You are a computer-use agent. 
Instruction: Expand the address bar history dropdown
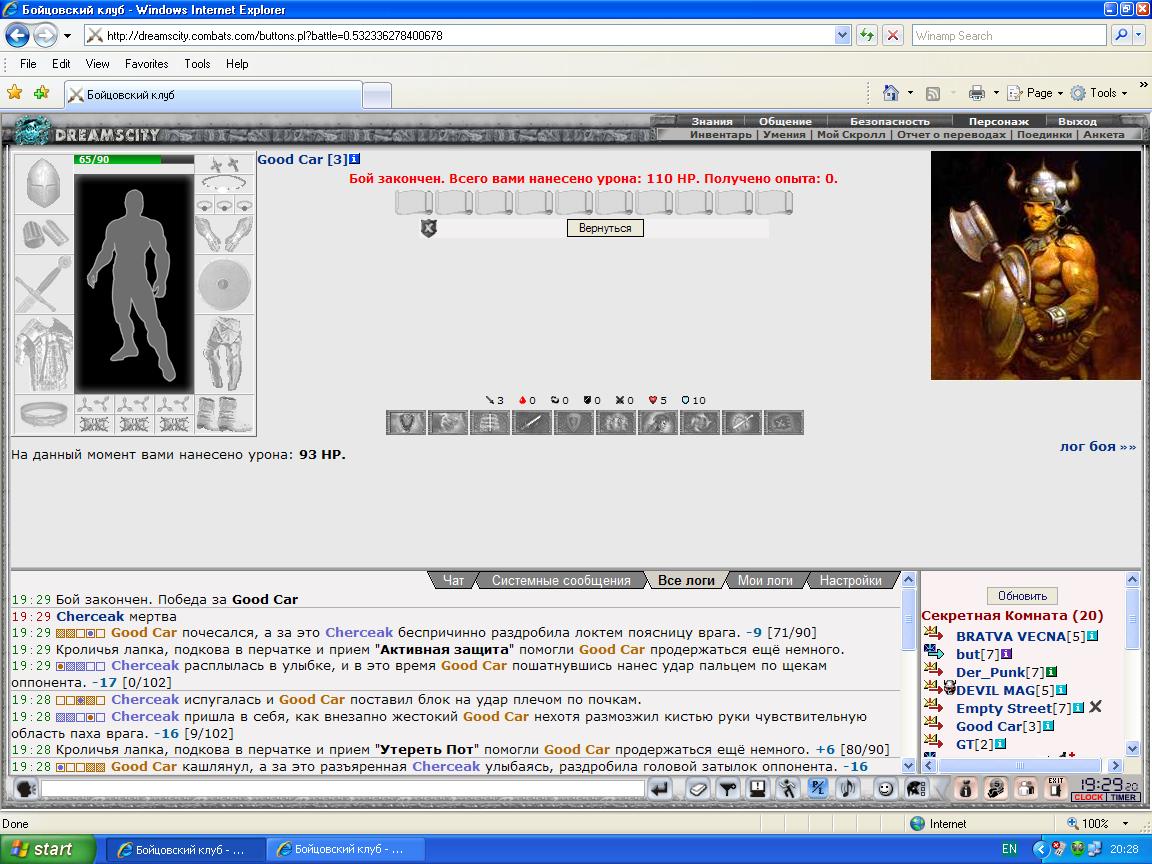point(843,35)
